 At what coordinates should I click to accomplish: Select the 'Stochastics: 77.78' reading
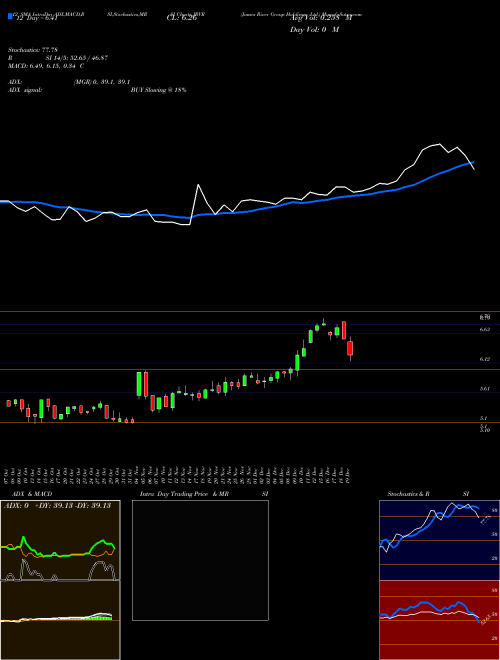click(x=32, y=50)
